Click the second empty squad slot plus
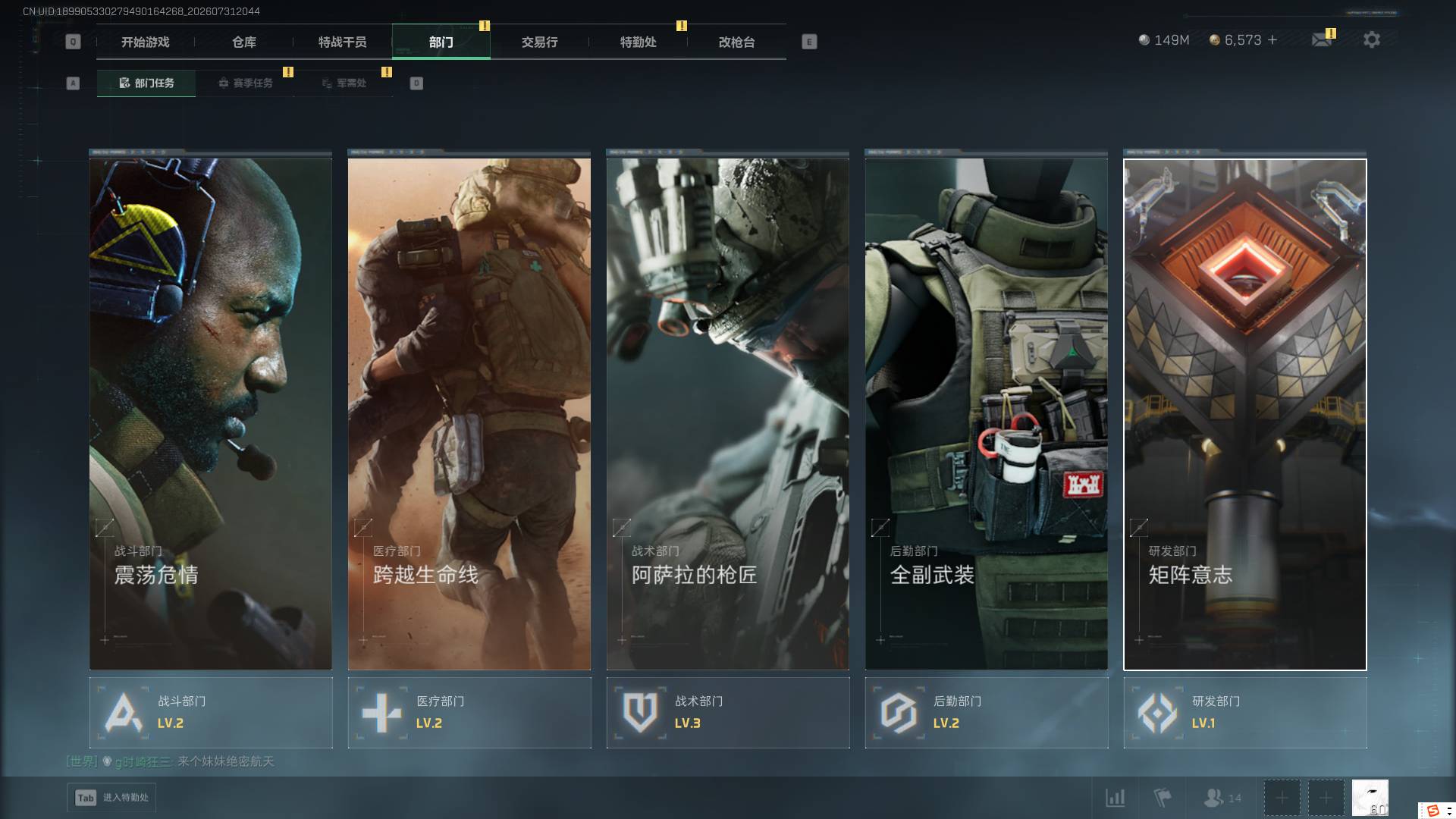This screenshot has width=1456, height=819. tap(1326, 798)
